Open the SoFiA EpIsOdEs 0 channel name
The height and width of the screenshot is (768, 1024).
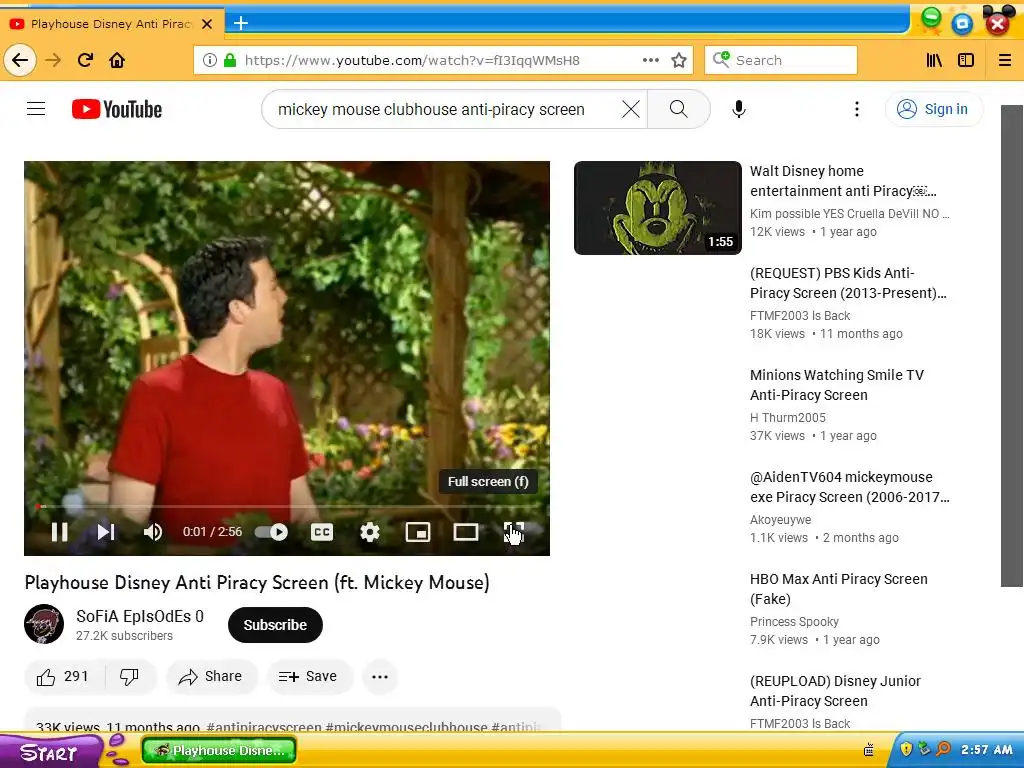(140, 616)
